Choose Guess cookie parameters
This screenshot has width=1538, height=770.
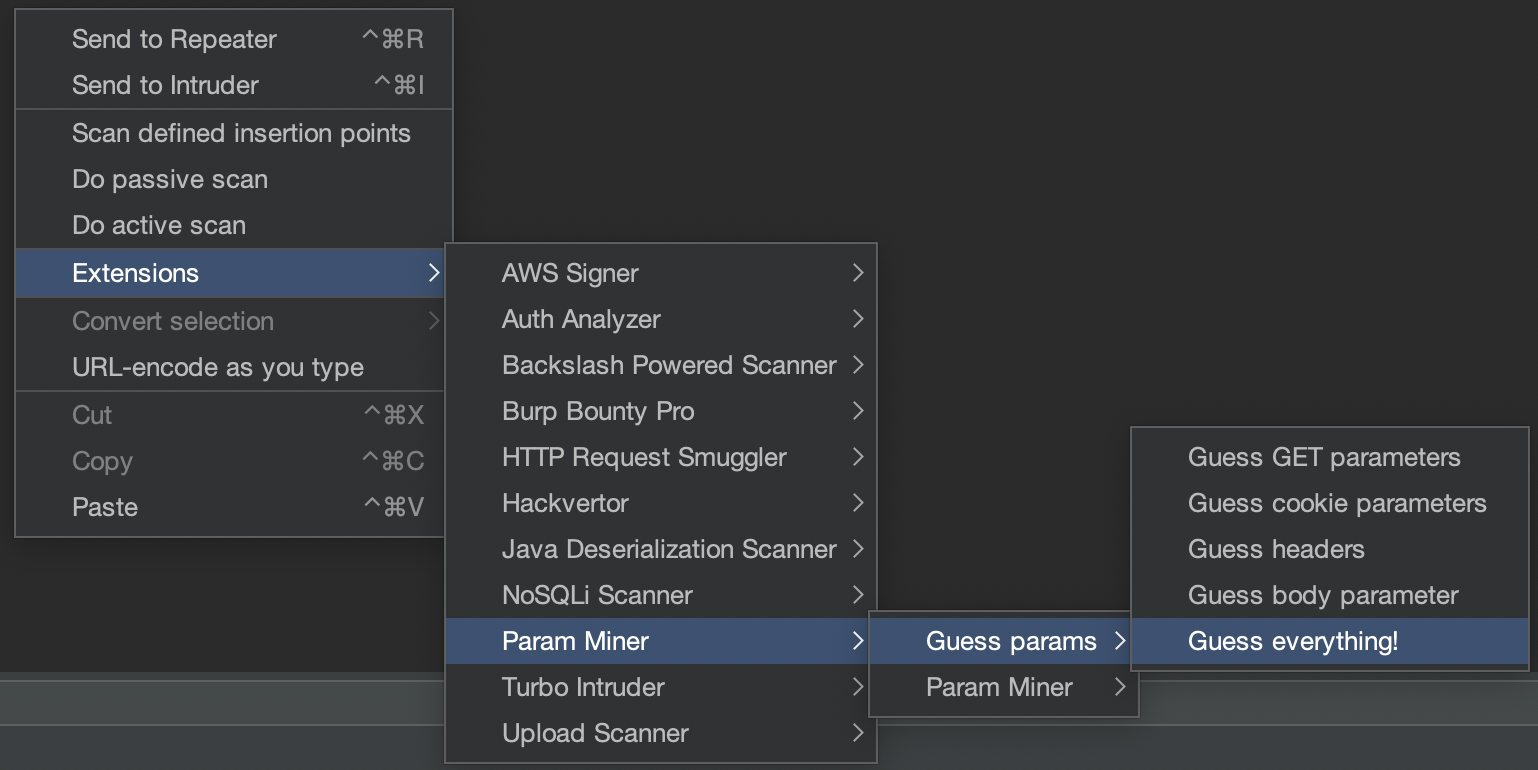pos(1330,503)
